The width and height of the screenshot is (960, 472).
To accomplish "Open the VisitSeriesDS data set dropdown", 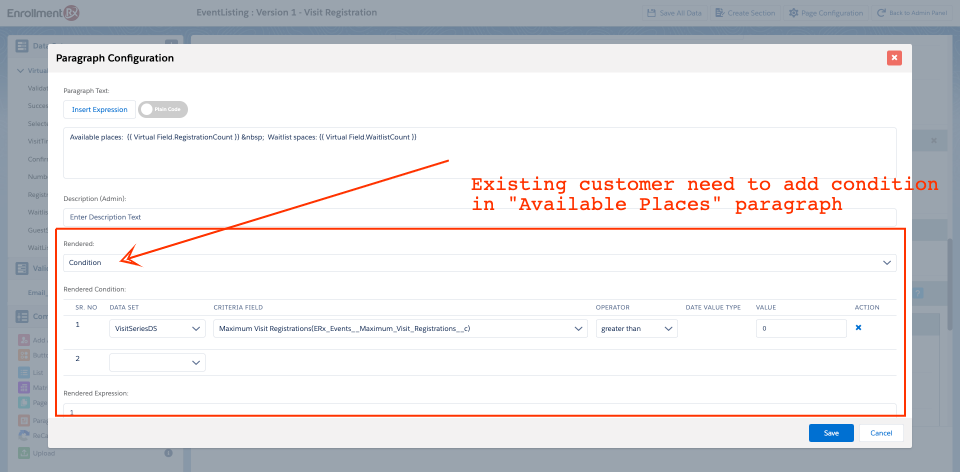I will (157, 328).
